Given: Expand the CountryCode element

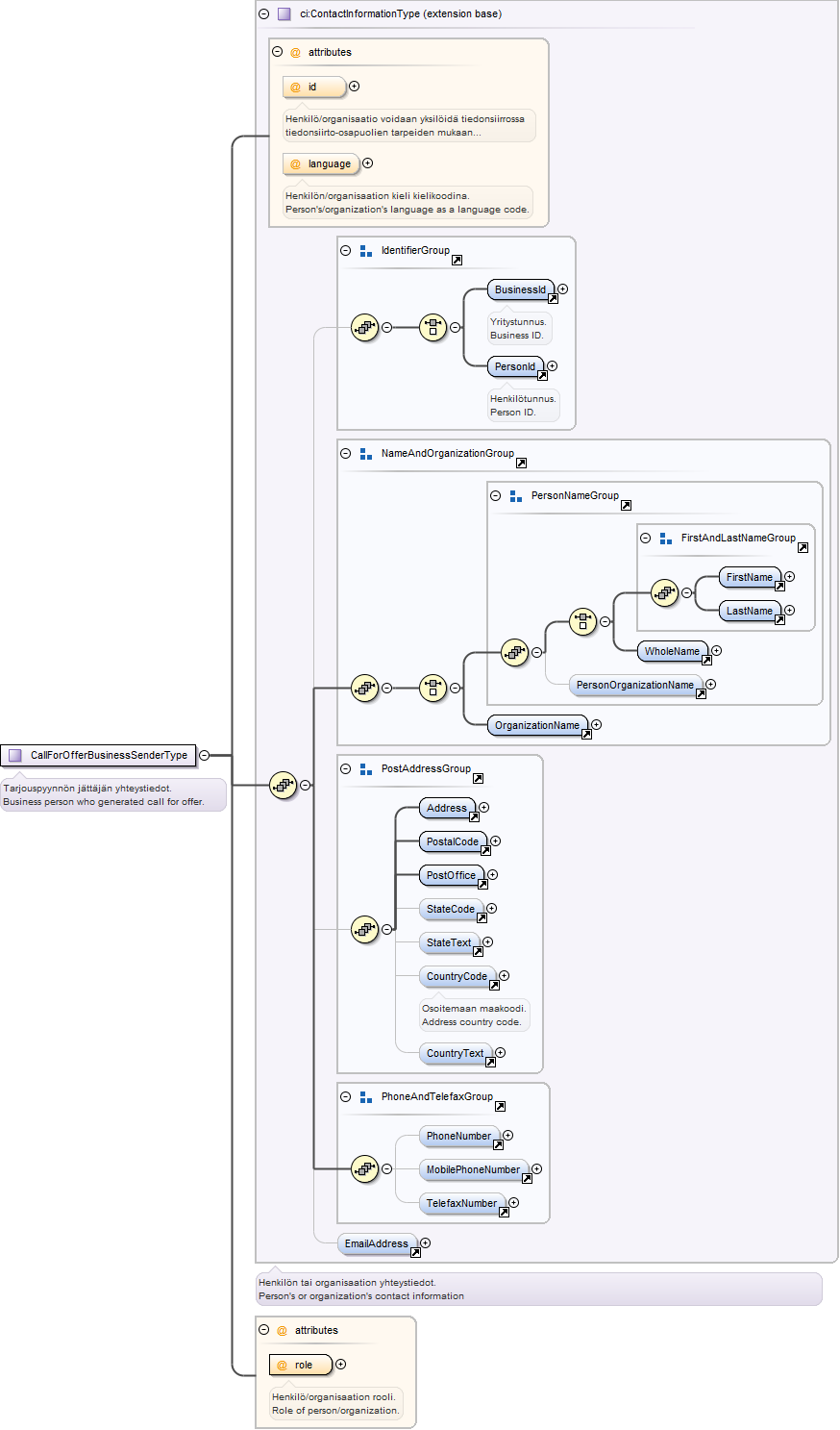Looking at the screenshot, I should [505, 976].
